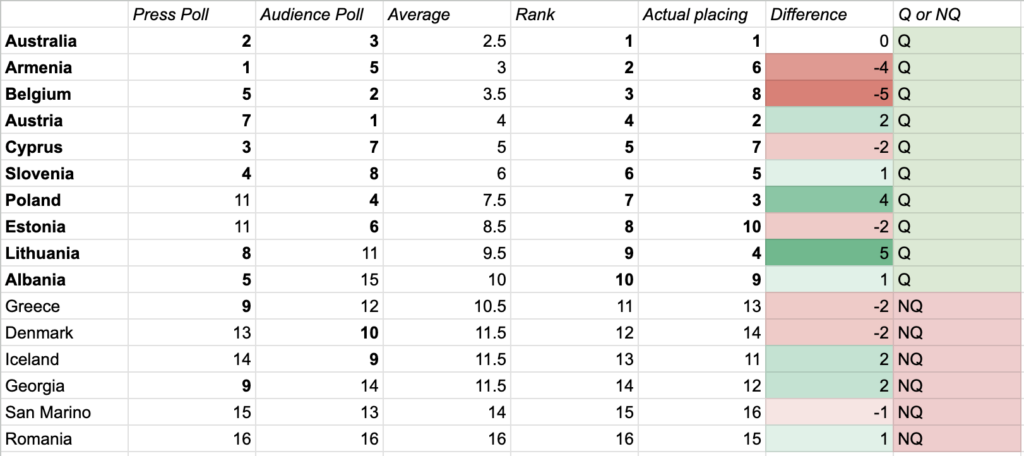
Task: Select the Audience Poll header cell
Action: (x=316, y=14)
